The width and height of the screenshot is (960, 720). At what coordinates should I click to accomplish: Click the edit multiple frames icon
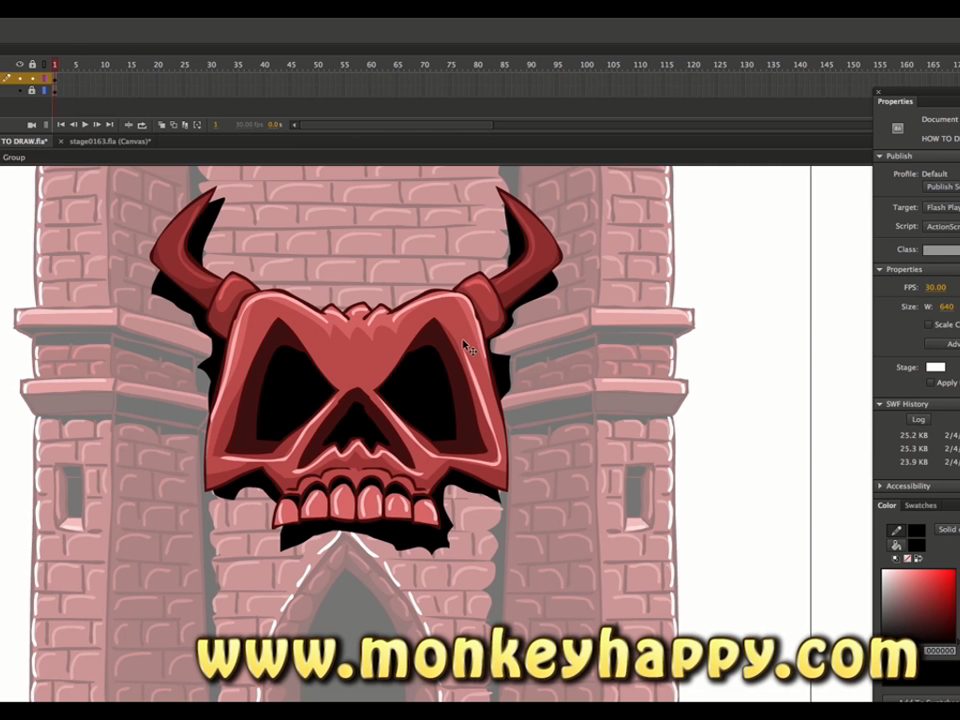point(185,125)
